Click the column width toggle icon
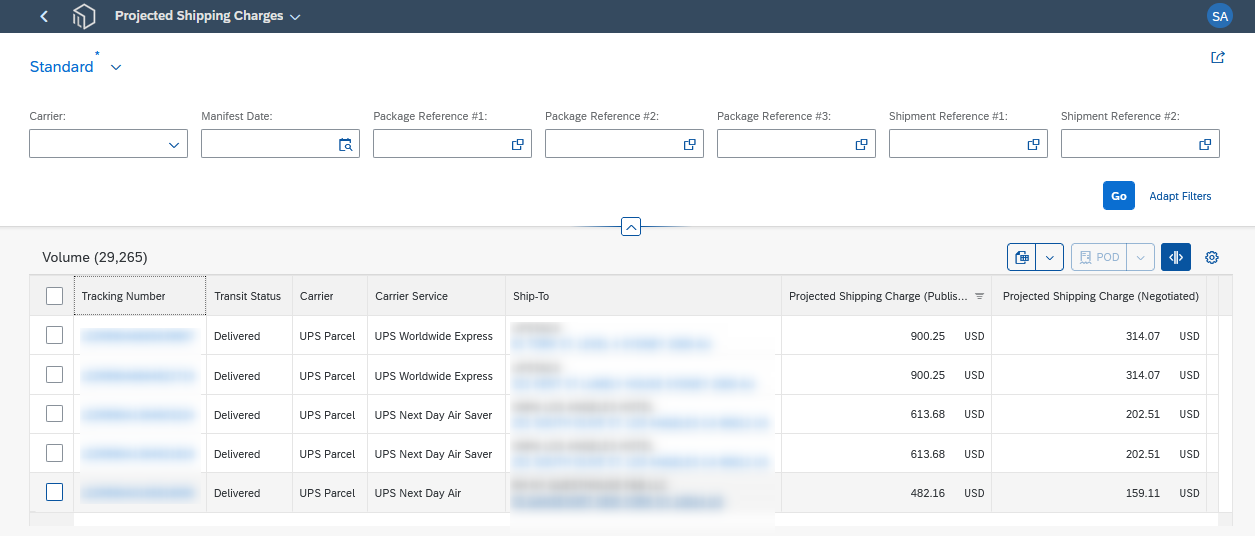This screenshot has height=536, width=1255. tap(1176, 257)
